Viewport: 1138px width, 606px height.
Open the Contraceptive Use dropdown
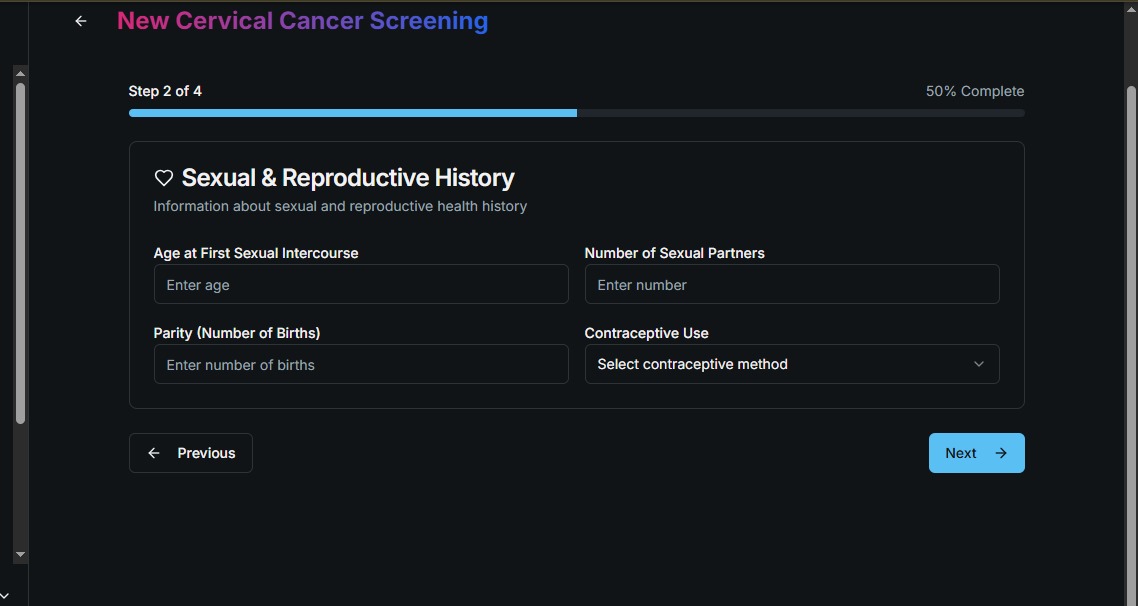point(791,364)
